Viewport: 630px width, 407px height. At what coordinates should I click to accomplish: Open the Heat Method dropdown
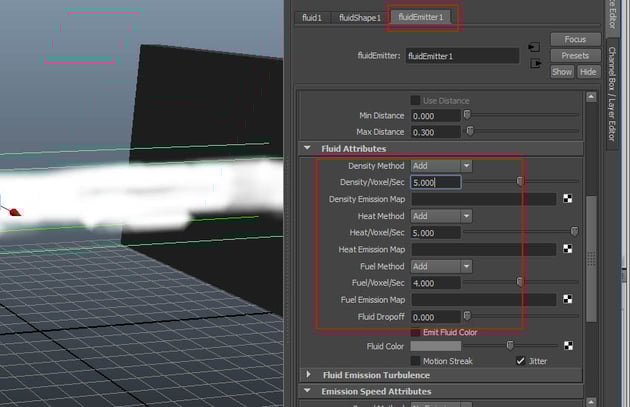441,216
